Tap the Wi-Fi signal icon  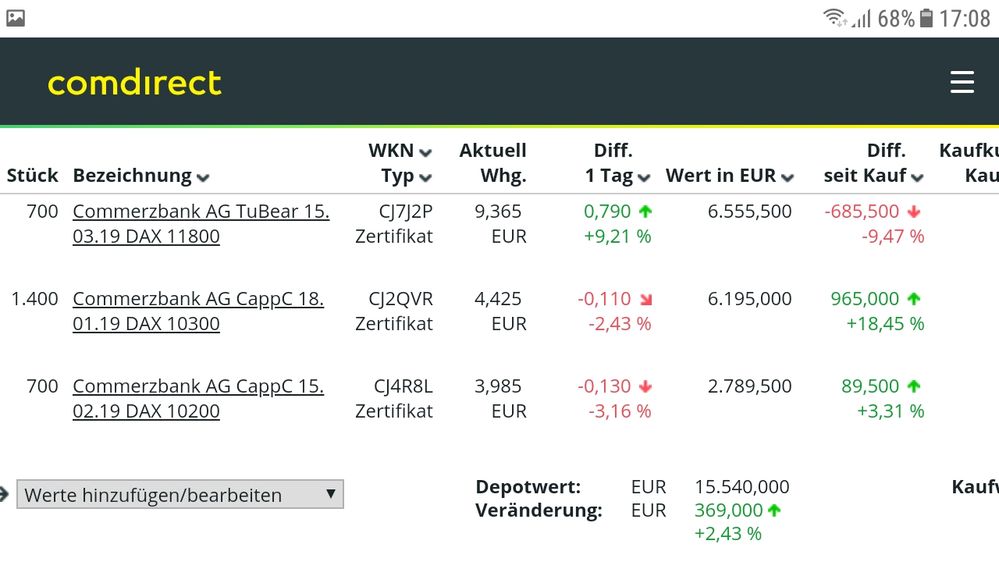(834, 18)
